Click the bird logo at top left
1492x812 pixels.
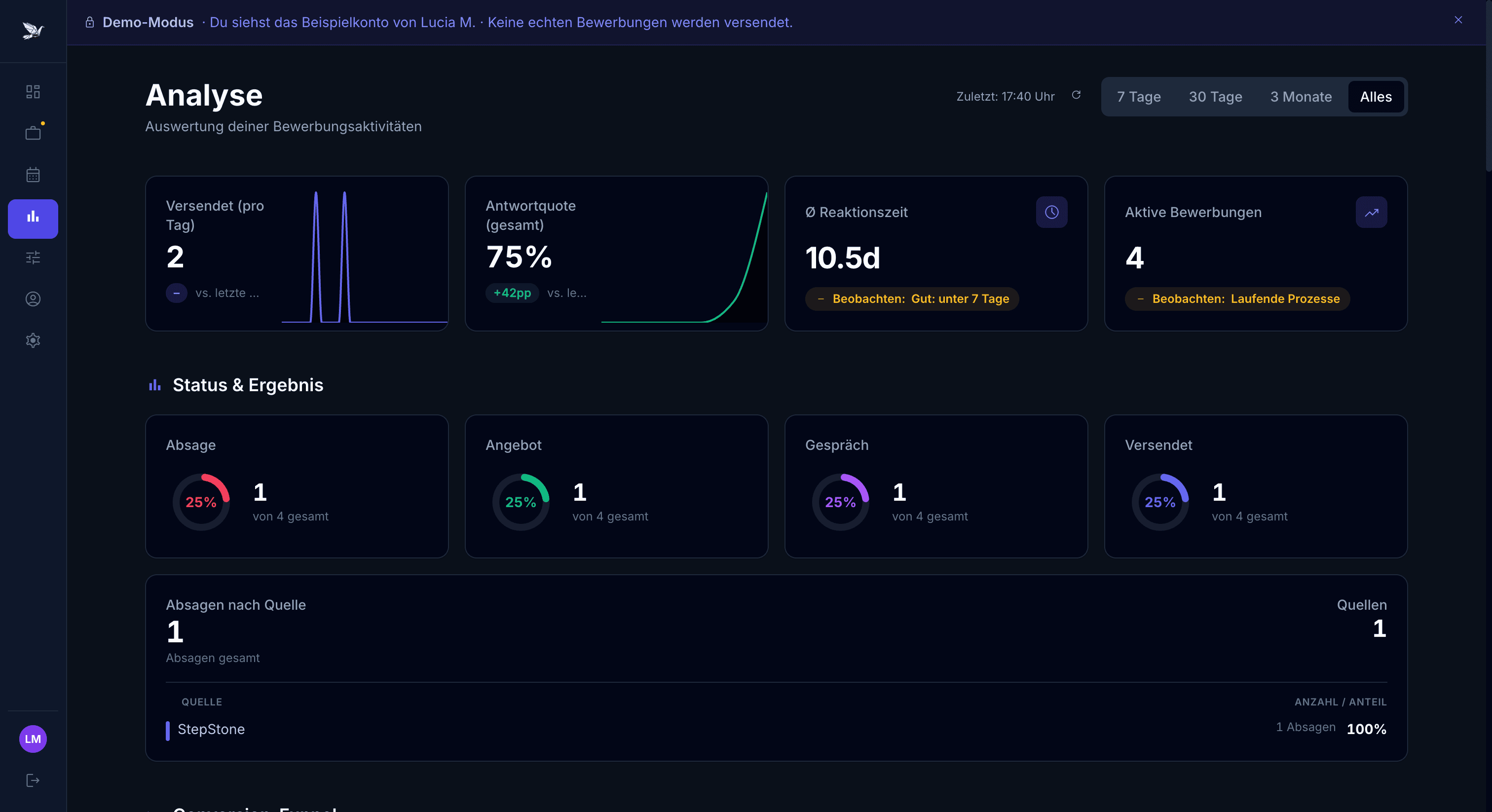[x=33, y=30]
